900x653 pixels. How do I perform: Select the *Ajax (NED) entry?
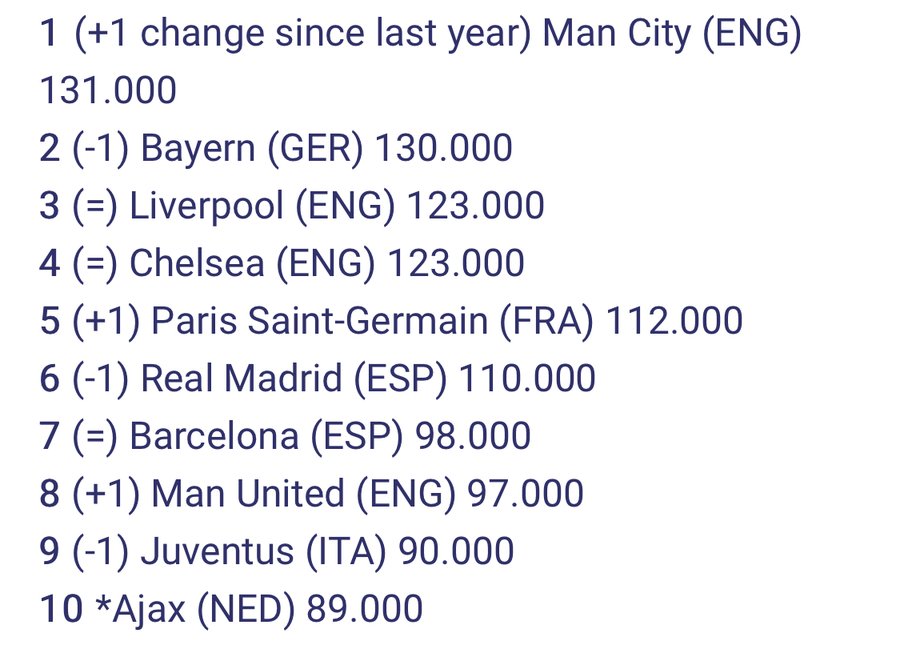pyautogui.click(x=195, y=608)
